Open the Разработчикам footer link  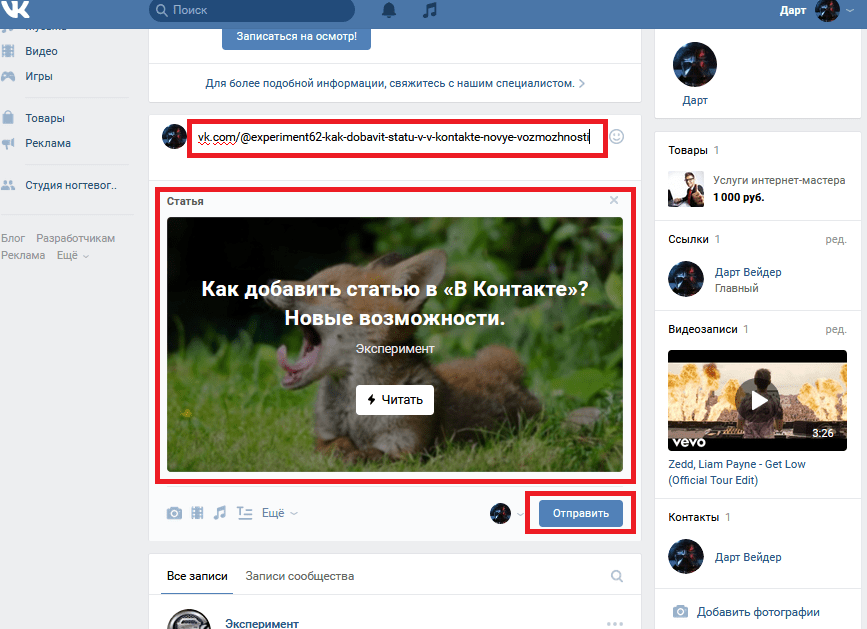pyautogui.click(x=76, y=238)
